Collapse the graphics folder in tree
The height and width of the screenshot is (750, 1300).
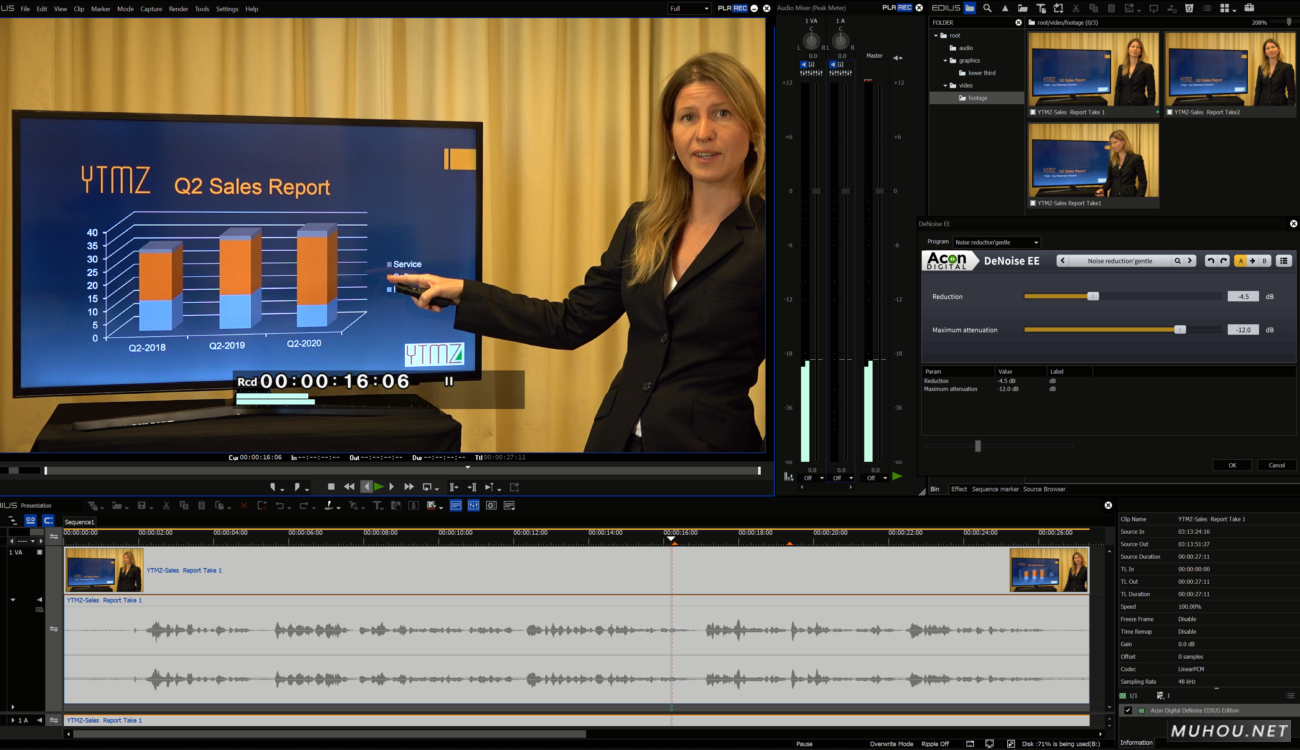click(x=945, y=60)
